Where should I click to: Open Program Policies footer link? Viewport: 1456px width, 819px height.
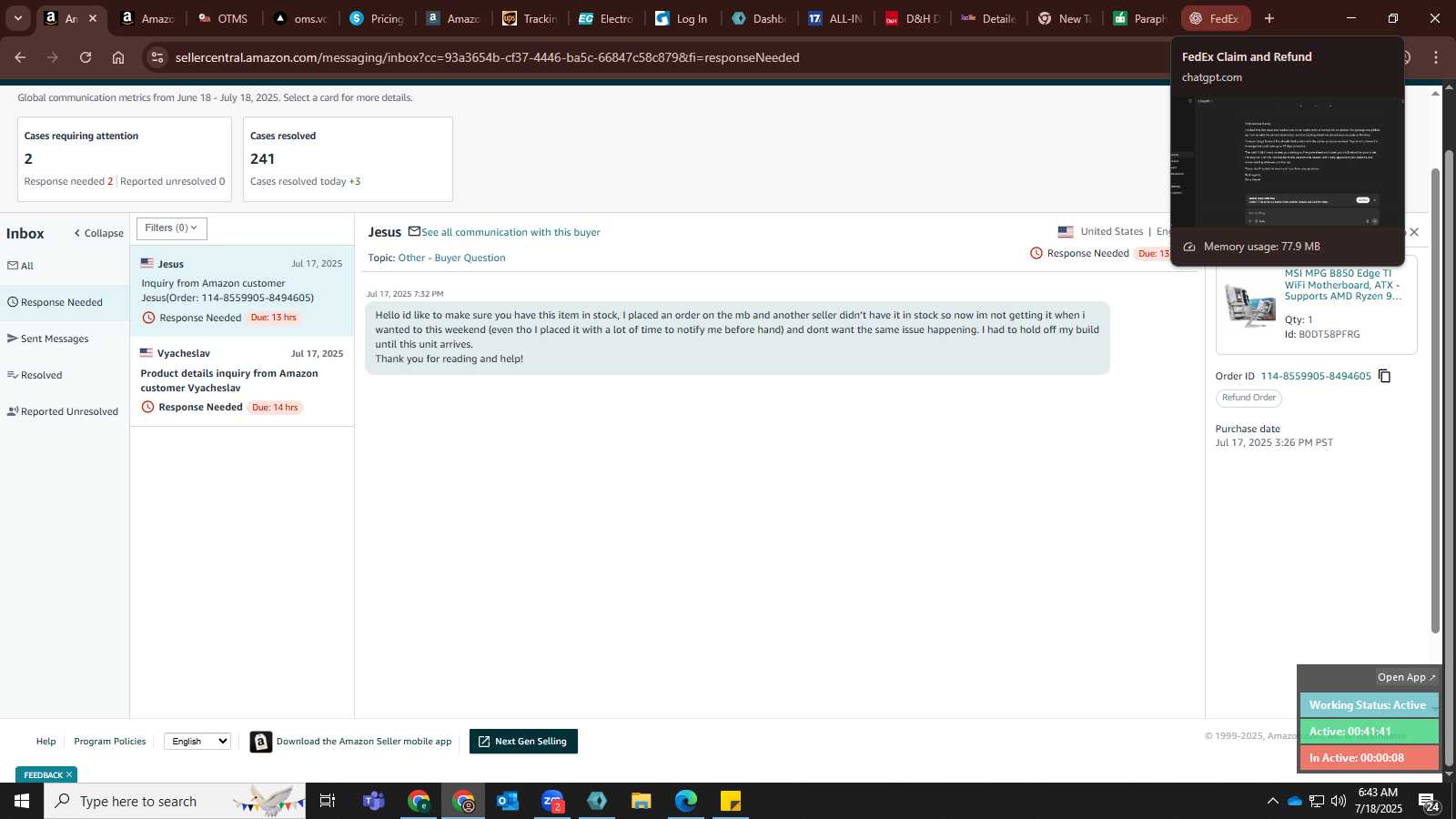pos(110,742)
